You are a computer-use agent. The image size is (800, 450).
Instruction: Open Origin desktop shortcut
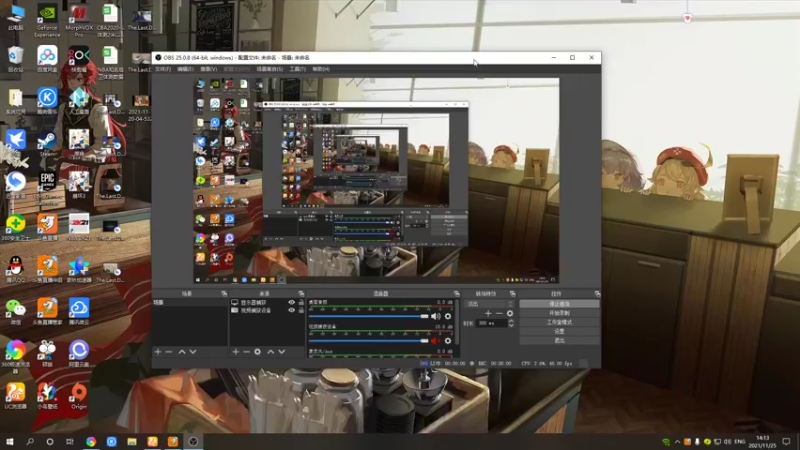(x=79, y=396)
